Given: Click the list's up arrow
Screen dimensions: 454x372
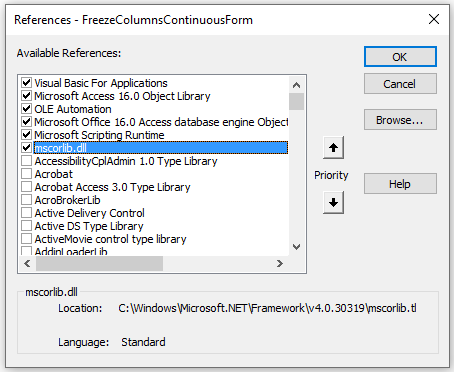Looking at the screenshot, I should (296, 85).
